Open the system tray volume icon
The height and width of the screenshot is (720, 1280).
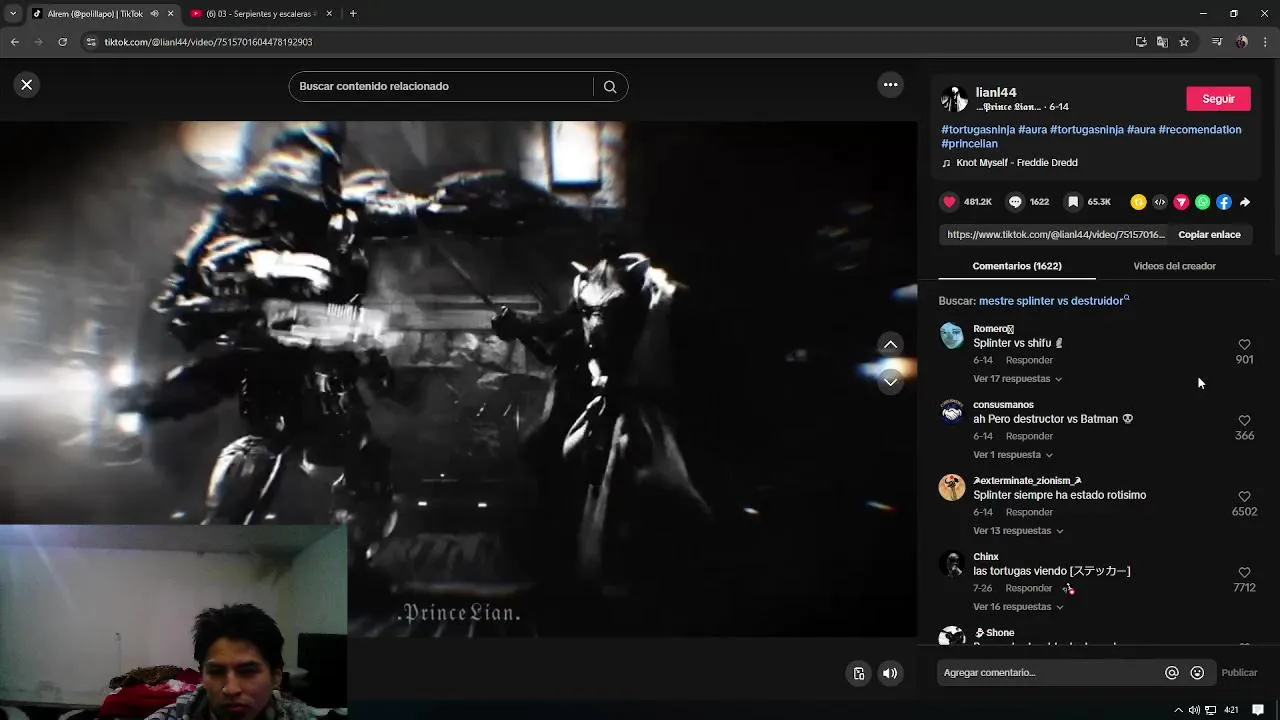[1194, 710]
